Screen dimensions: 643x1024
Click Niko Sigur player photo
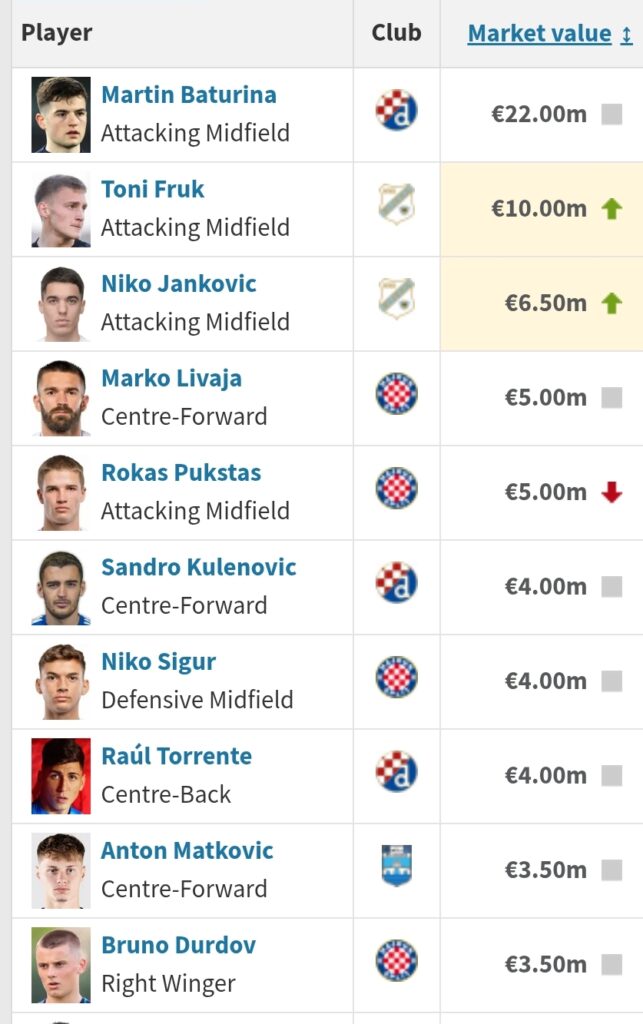tap(61, 682)
